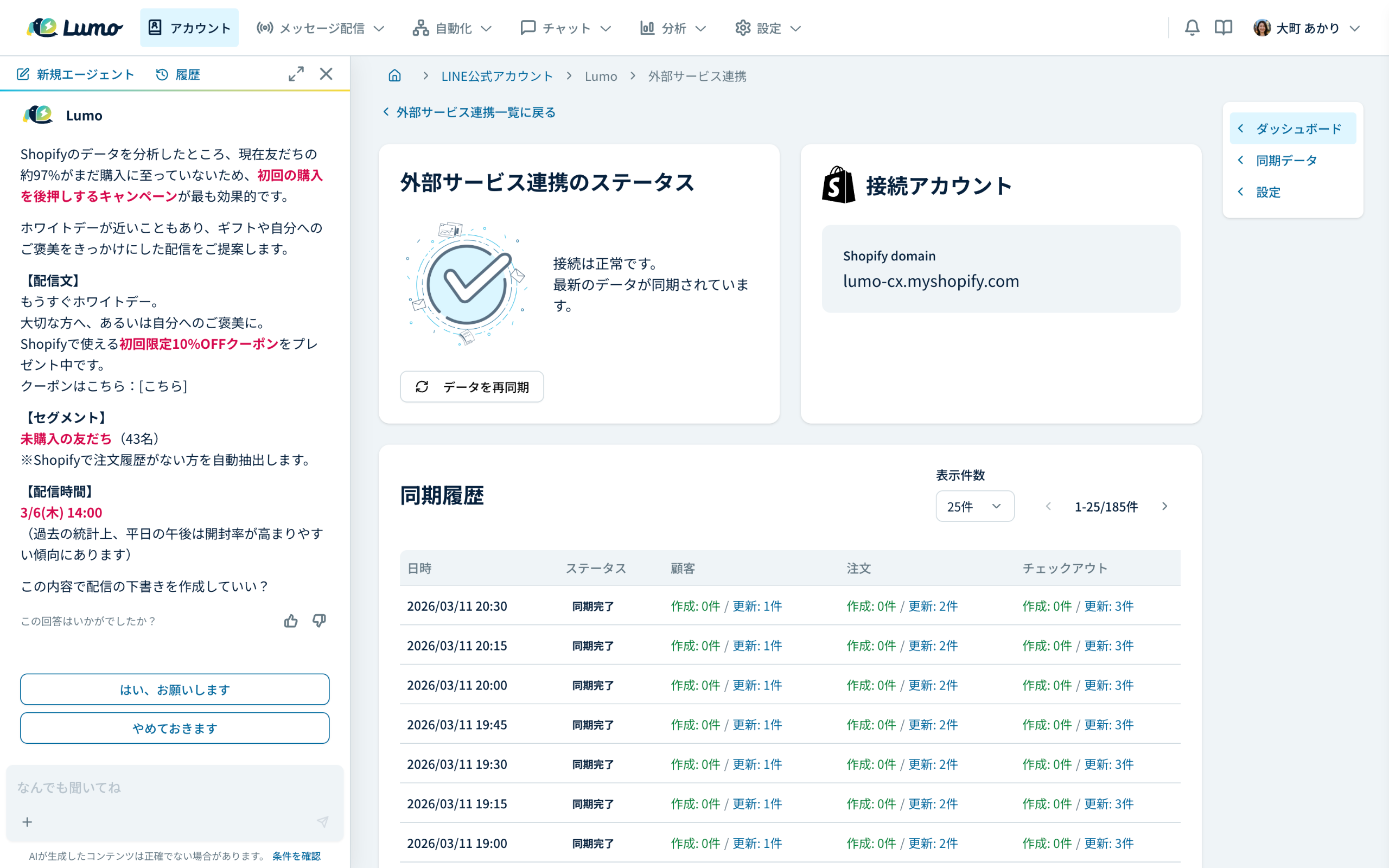Click the home breadcrumb icon
The image size is (1389, 868).
pos(394,76)
